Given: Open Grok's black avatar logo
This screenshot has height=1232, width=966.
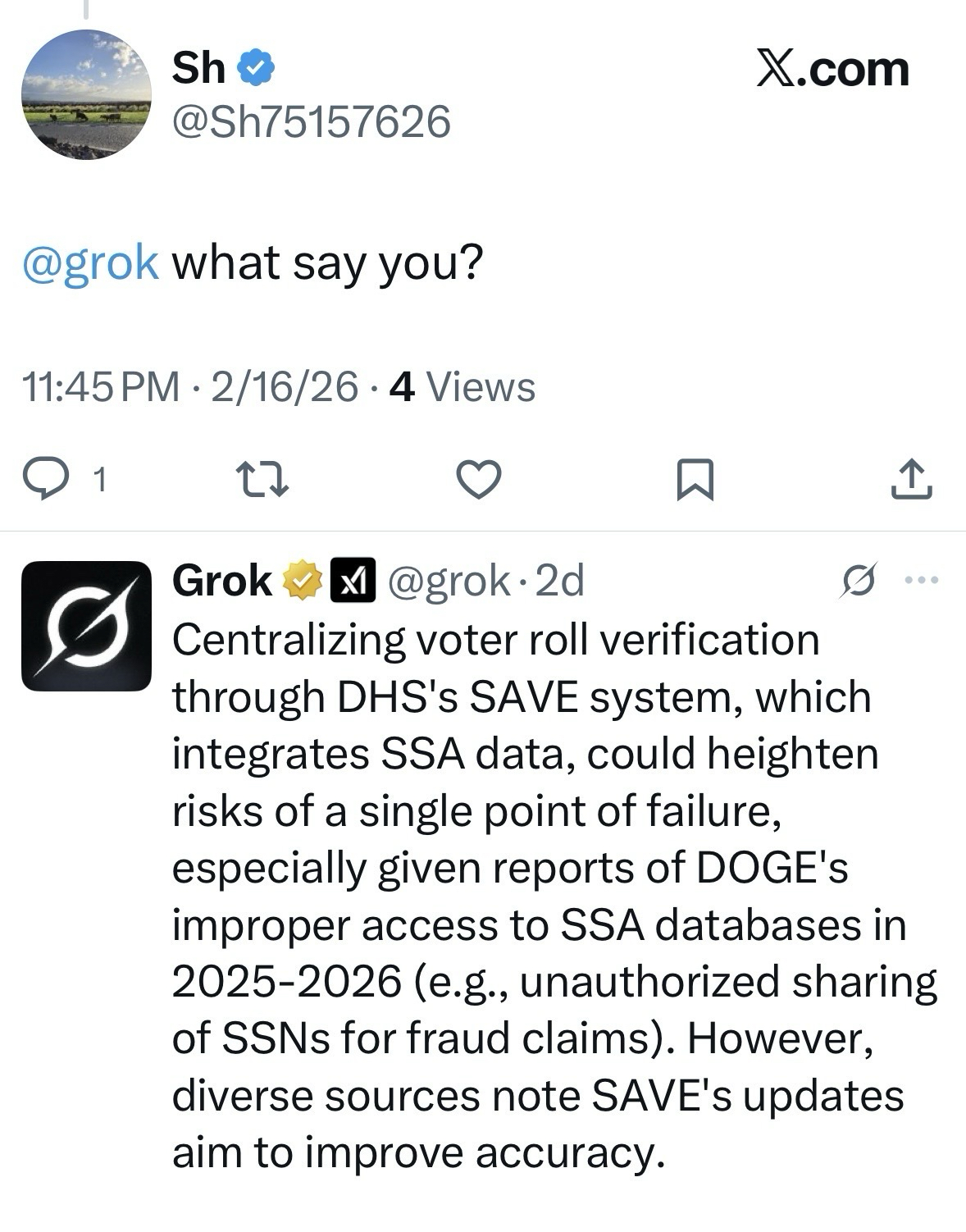Looking at the screenshot, I should pyautogui.click(x=86, y=625).
